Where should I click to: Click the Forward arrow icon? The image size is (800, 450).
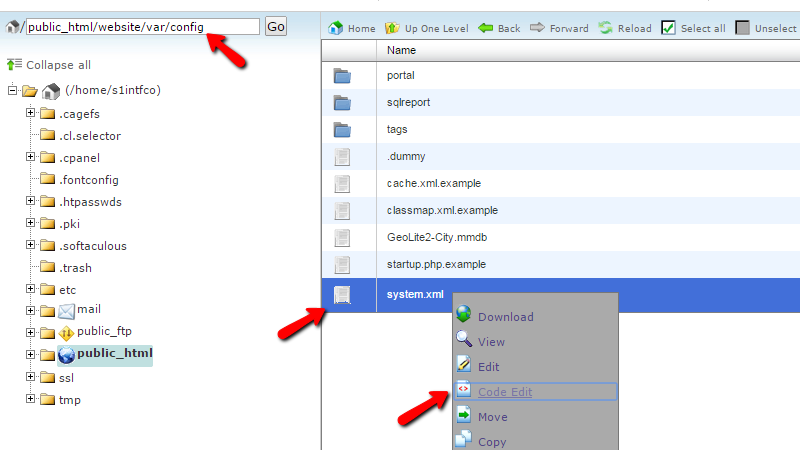(537, 27)
